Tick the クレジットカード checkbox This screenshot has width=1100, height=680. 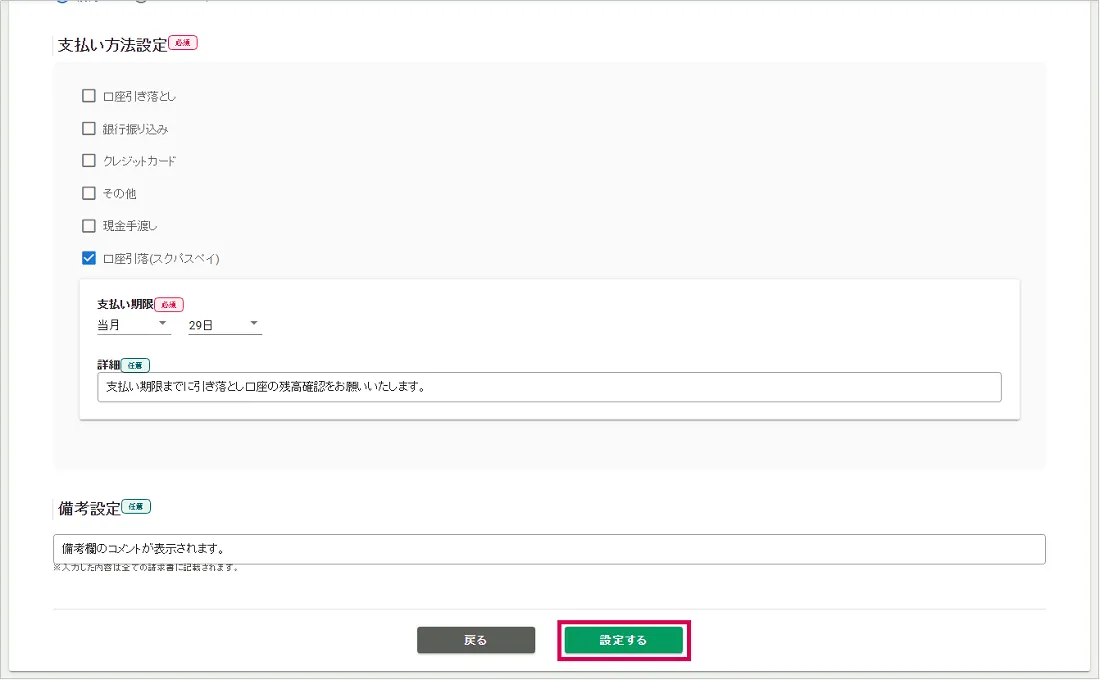(x=89, y=161)
